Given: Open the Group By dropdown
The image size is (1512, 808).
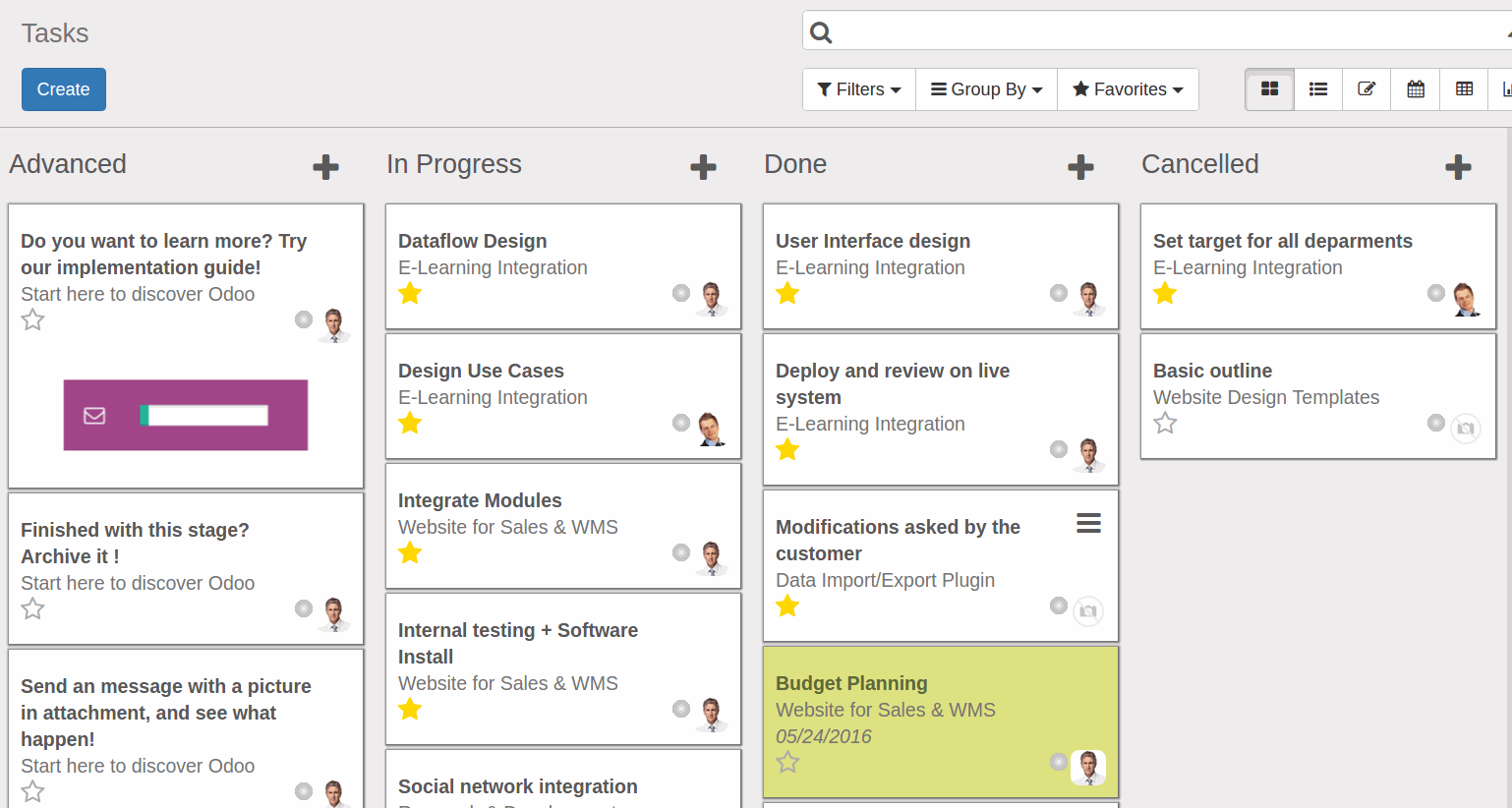Looking at the screenshot, I should (x=986, y=89).
